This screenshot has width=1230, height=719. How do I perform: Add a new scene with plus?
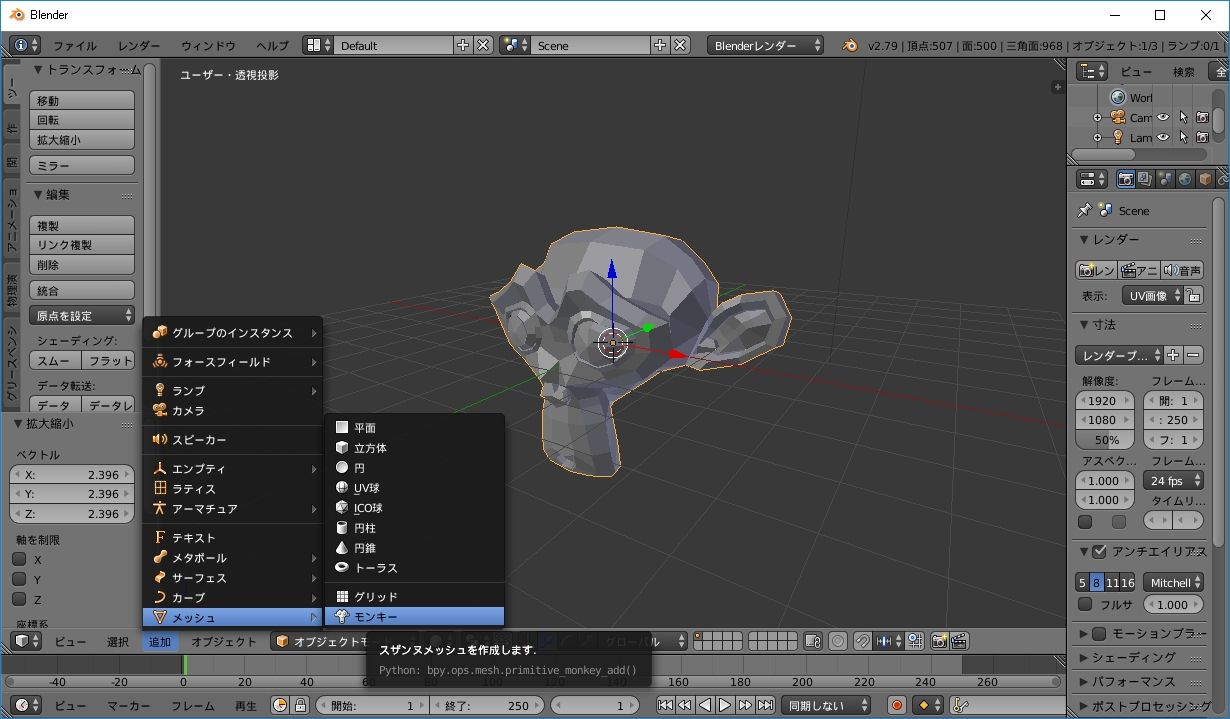(660, 46)
